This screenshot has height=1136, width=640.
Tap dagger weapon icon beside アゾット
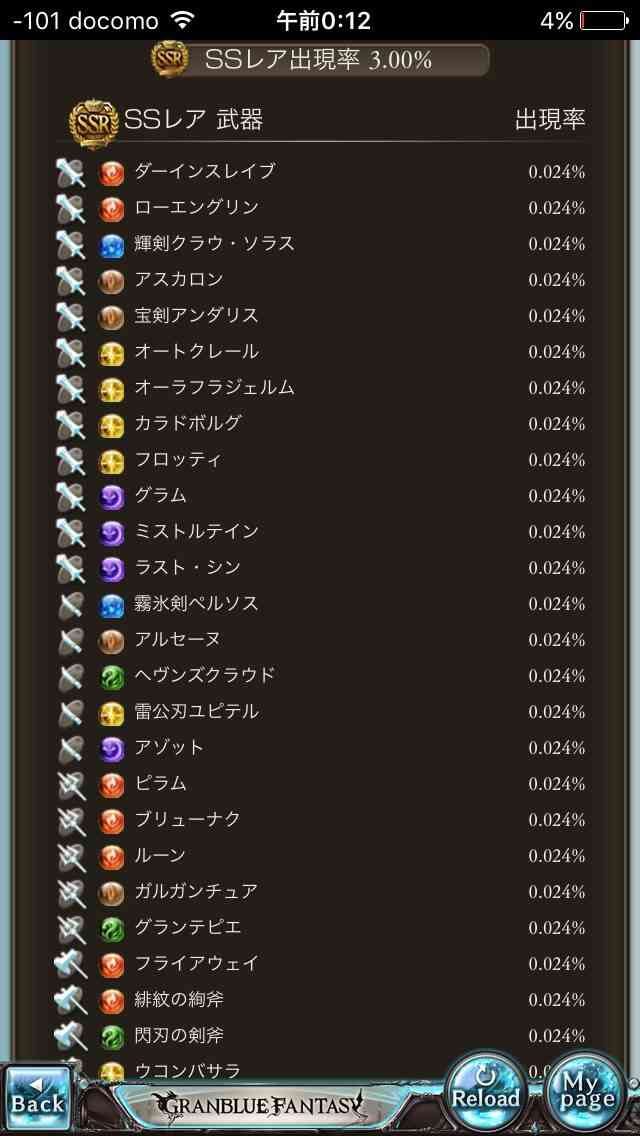click(x=71, y=748)
